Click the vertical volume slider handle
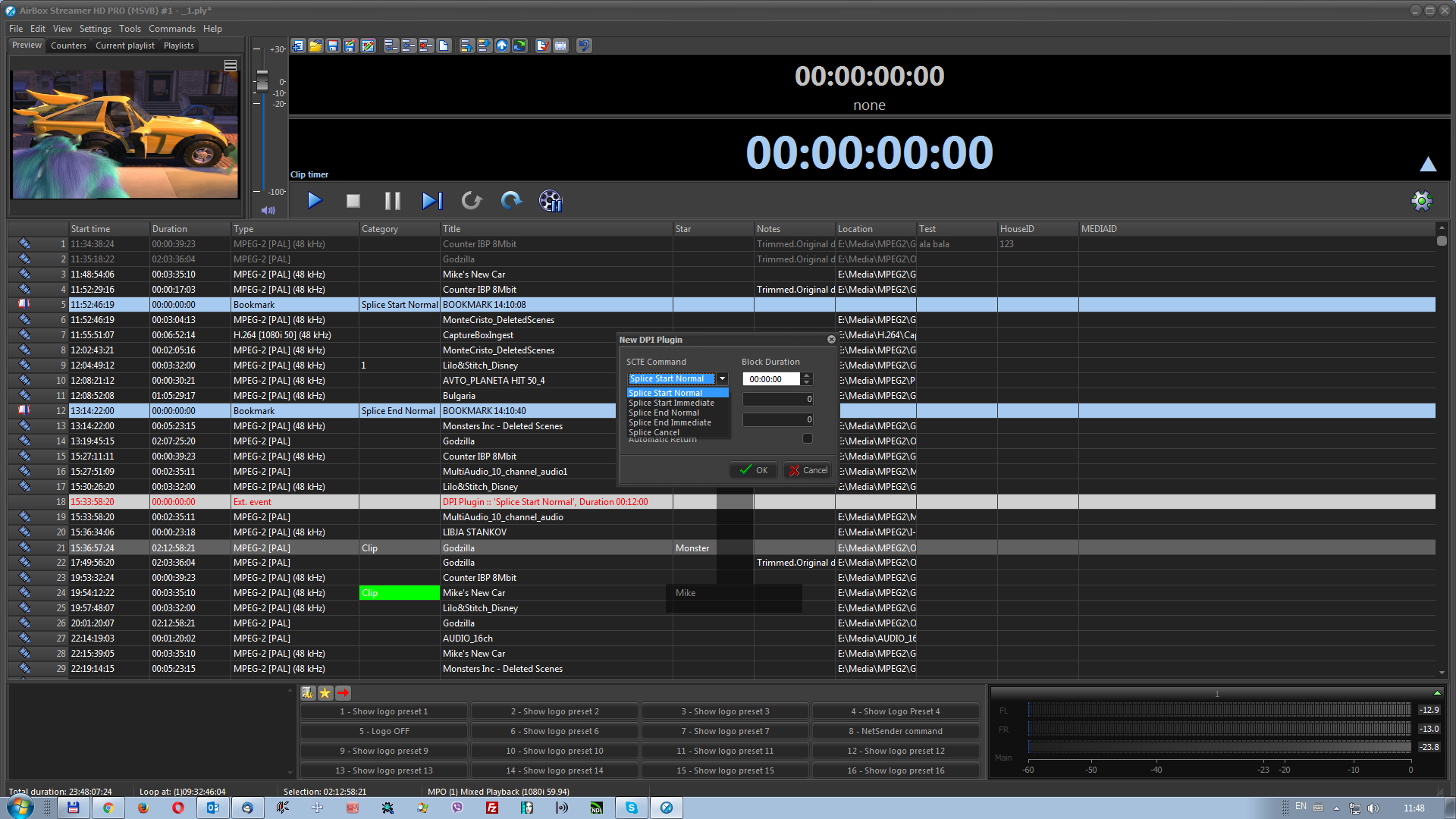This screenshot has height=819, width=1456. point(262,80)
